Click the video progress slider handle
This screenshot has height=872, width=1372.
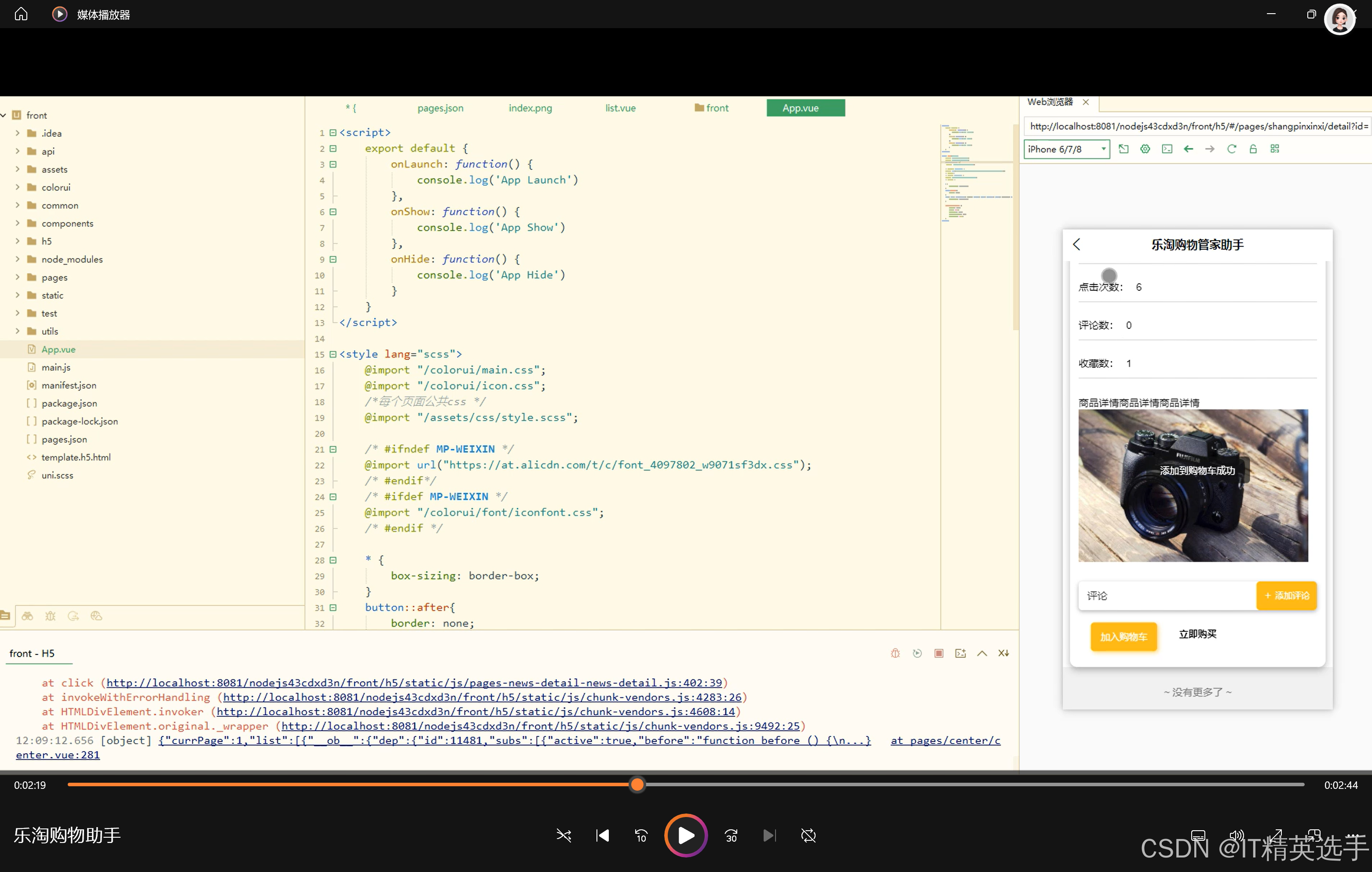[637, 785]
